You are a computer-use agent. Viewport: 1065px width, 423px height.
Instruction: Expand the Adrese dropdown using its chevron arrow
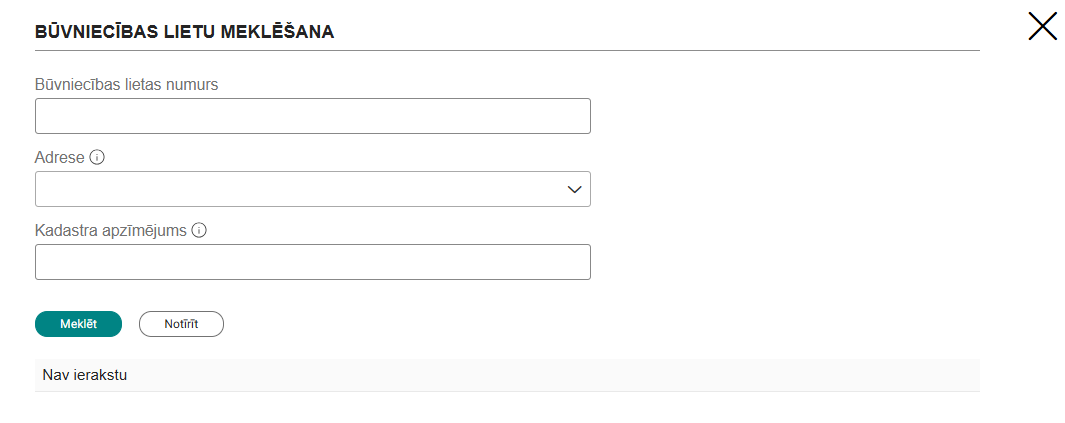pyautogui.click(x=575, y=189)
